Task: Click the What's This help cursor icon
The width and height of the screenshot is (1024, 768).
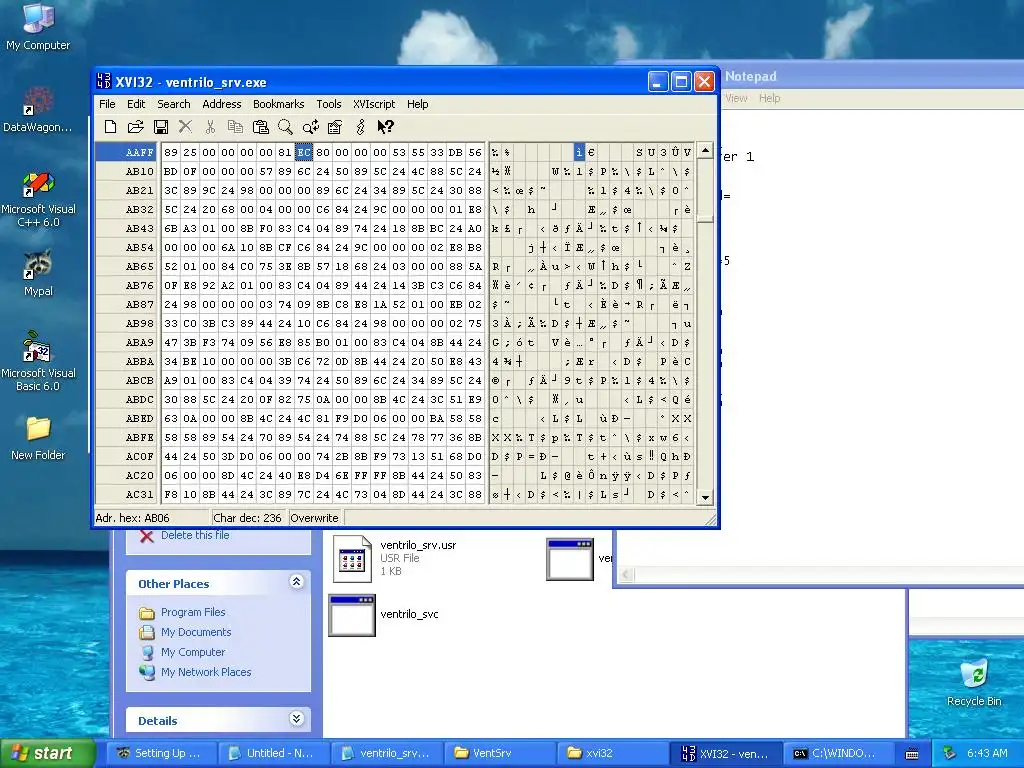Action: [x=386, y=127]
